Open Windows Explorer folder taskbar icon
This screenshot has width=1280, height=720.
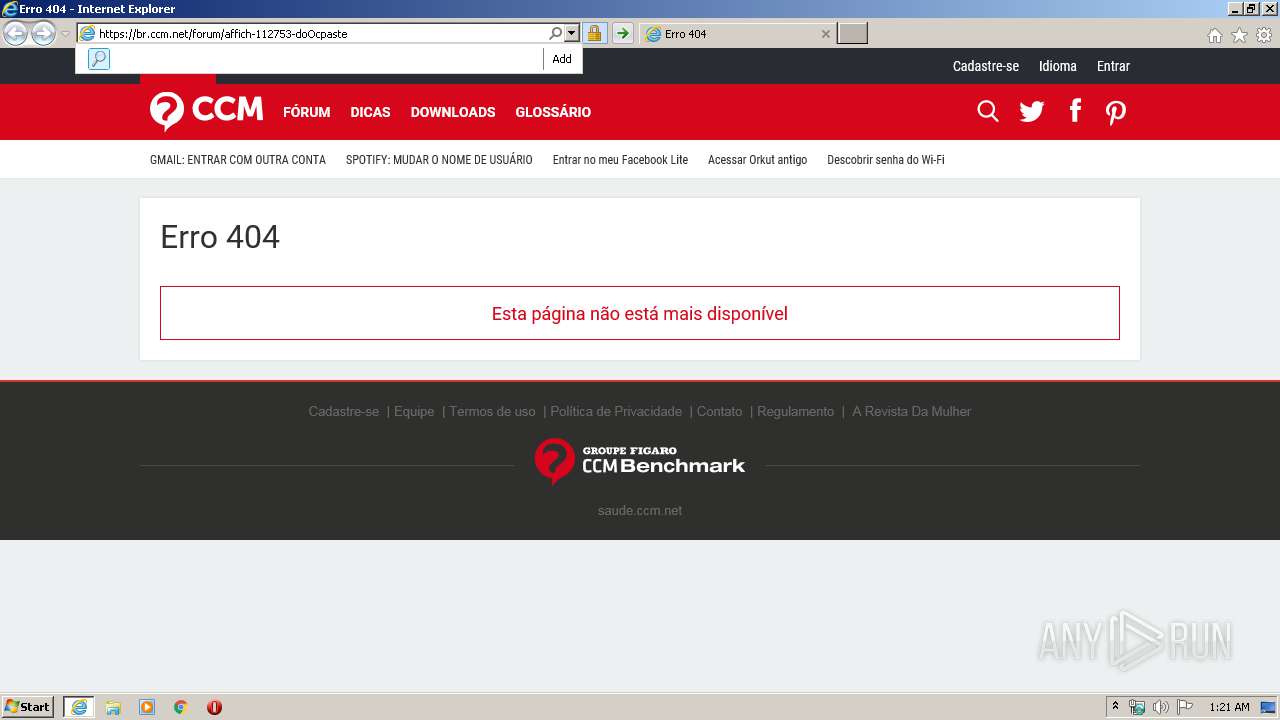pos(113,707)
